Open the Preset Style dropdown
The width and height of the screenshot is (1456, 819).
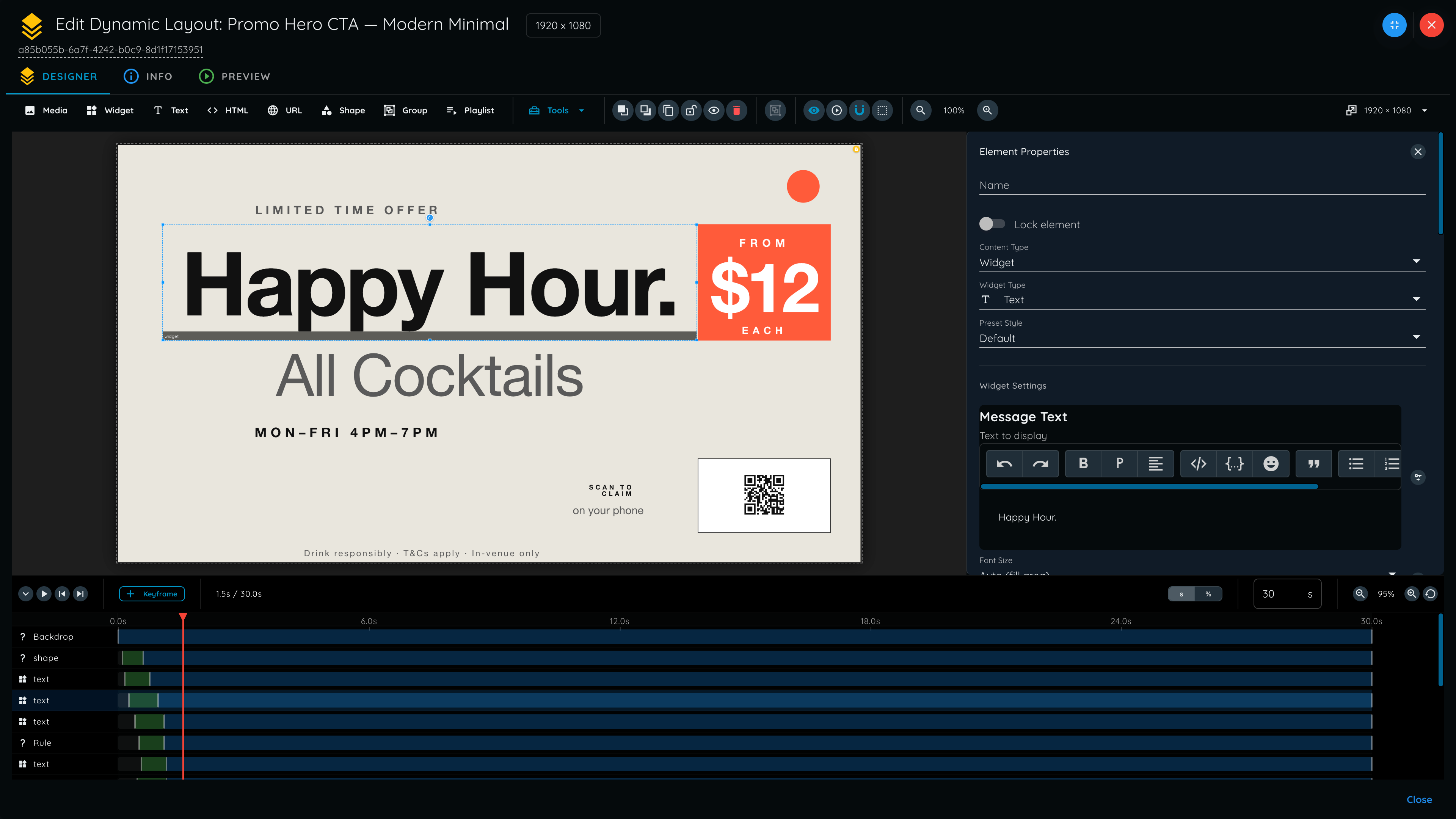pos(1202,338)
